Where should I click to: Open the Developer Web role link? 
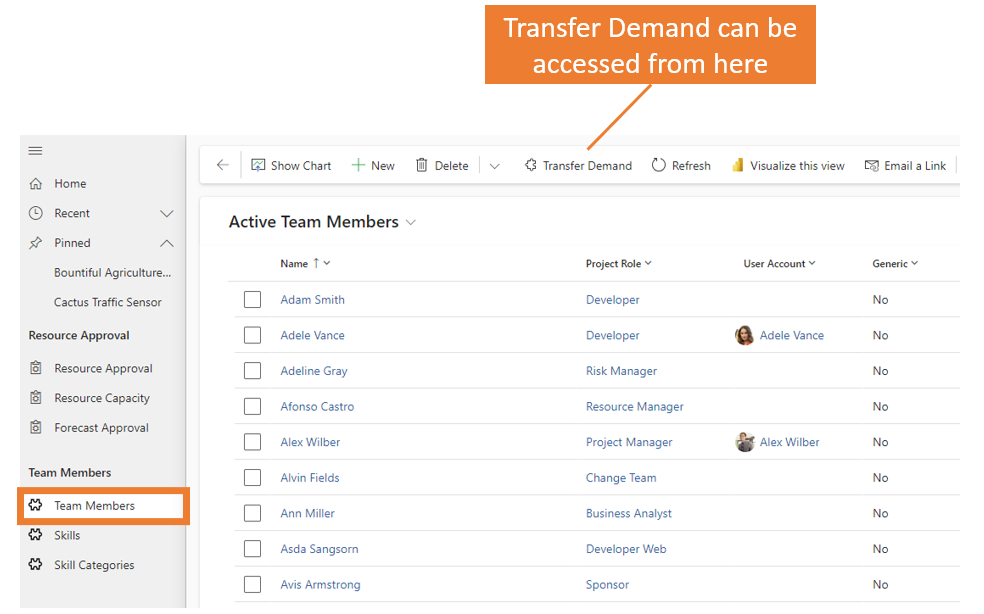tap(626, 549)
